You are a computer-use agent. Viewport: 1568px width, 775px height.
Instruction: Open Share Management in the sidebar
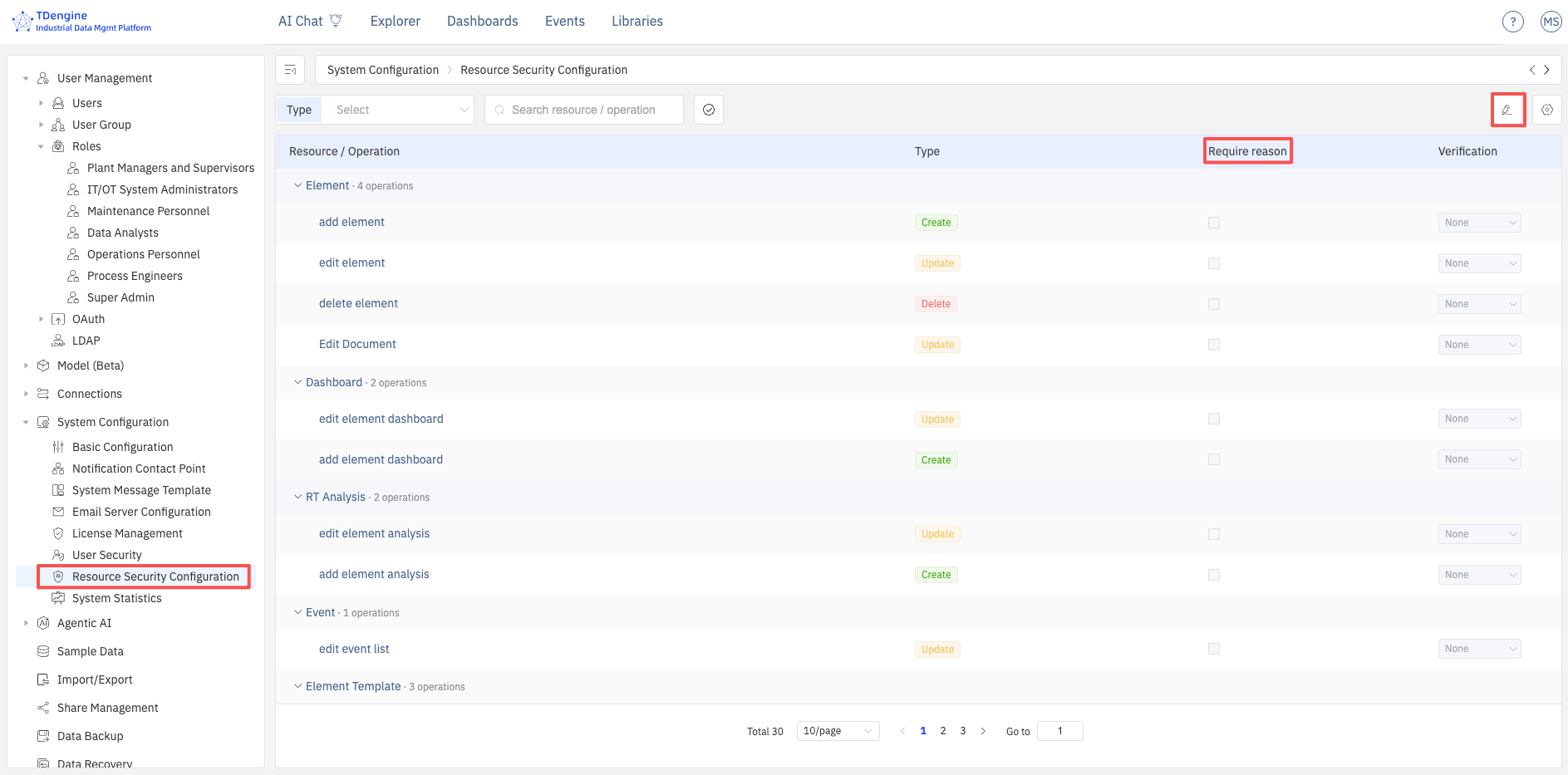pyautogui.click(x=107, y=708)
